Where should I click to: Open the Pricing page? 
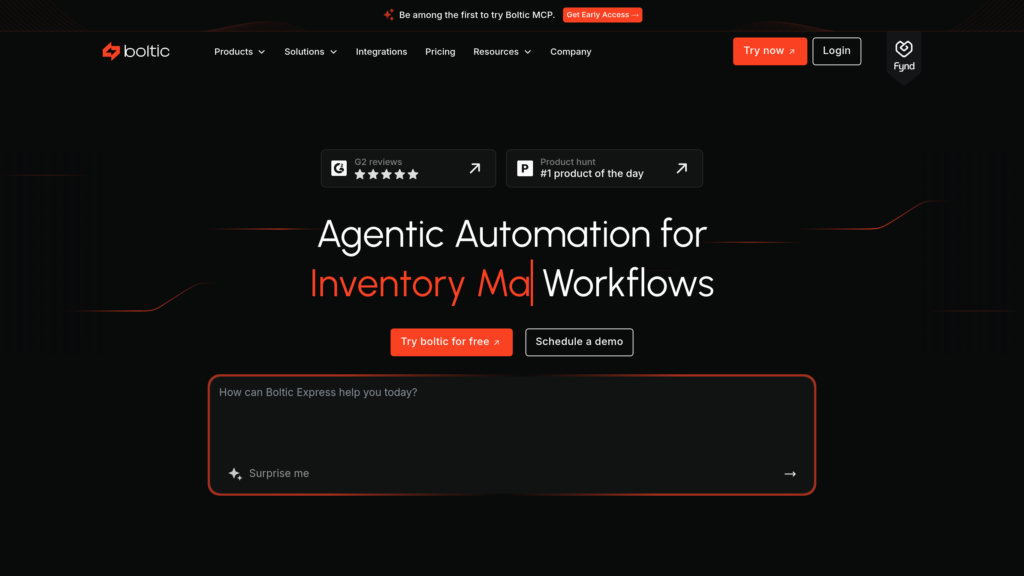[440, 52]
